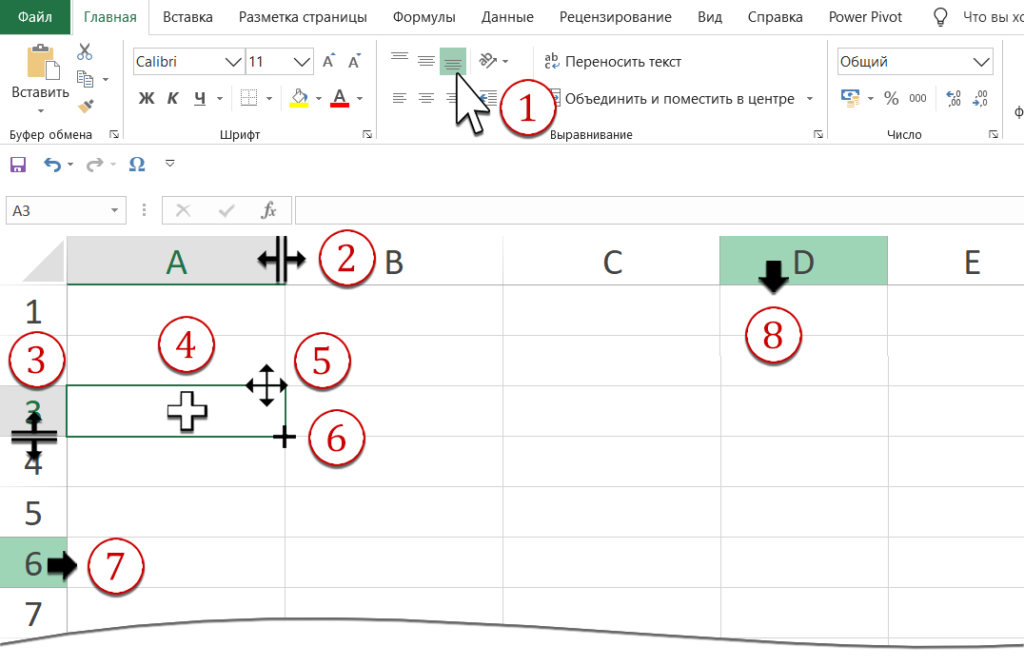The image size is (1024, 666).
Task: Click the lightbulb Tell Me icon
Action: click(940, 17)
